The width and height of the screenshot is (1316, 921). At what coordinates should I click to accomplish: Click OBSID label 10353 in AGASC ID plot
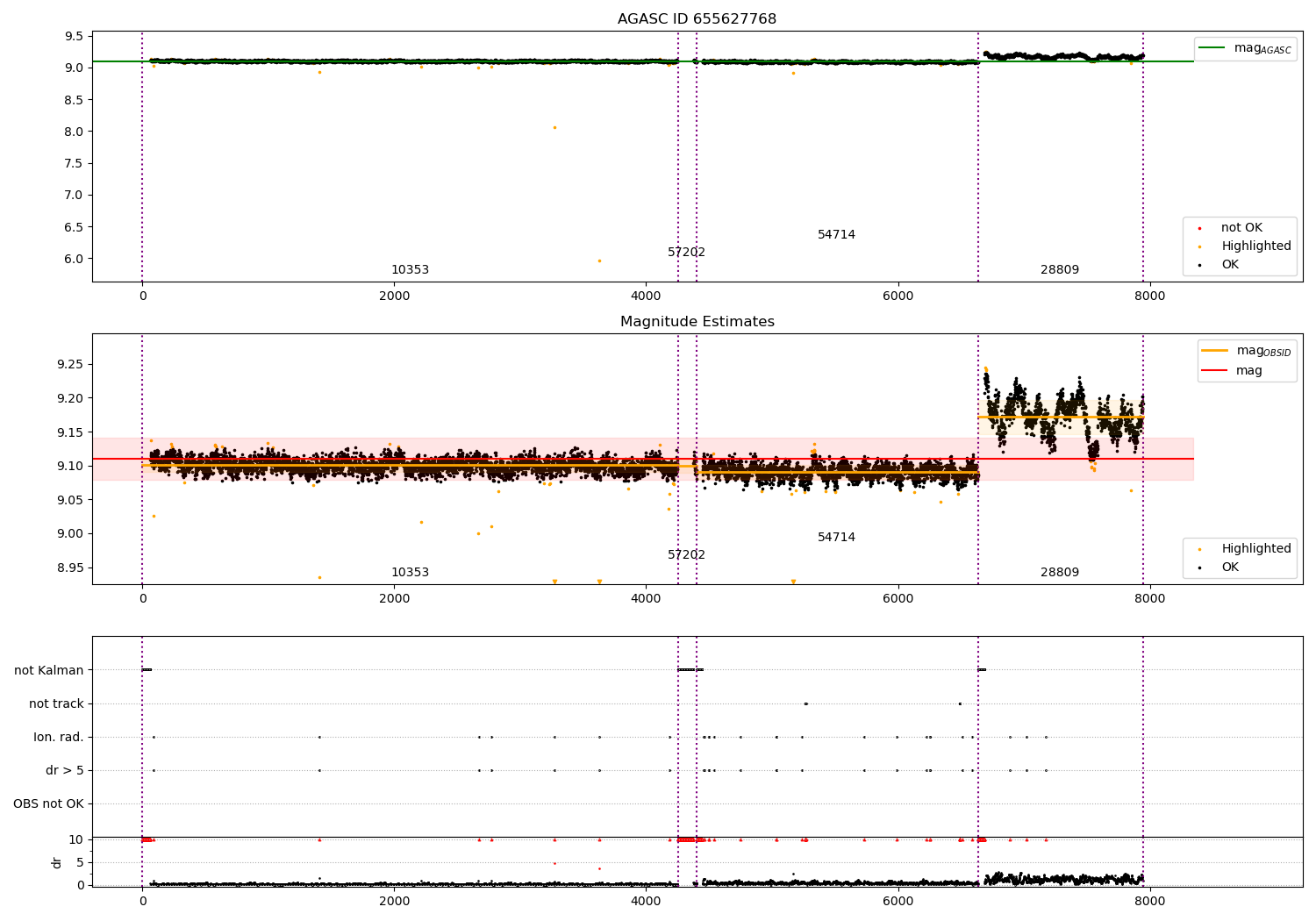tap(410, 269)
